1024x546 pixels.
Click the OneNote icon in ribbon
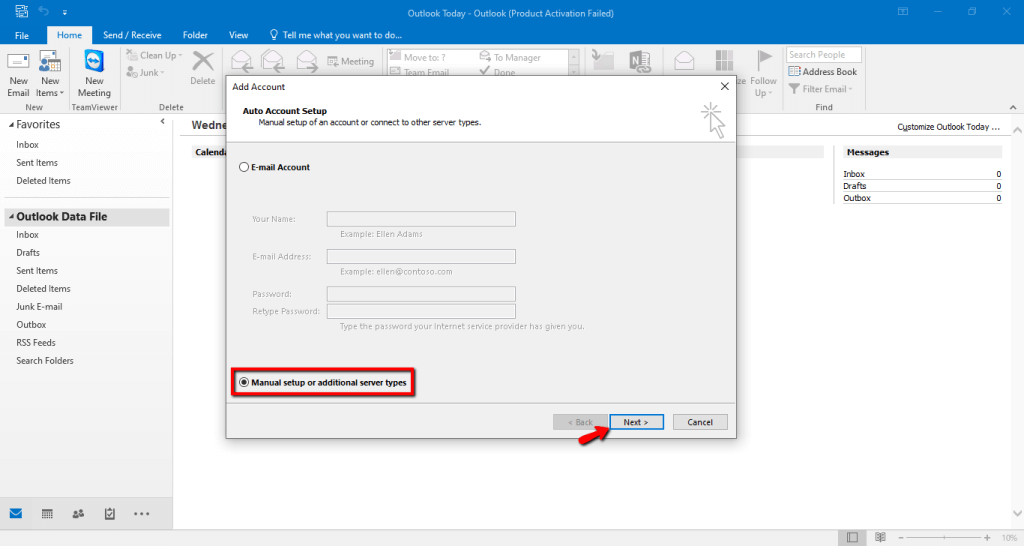coord(639,61)
